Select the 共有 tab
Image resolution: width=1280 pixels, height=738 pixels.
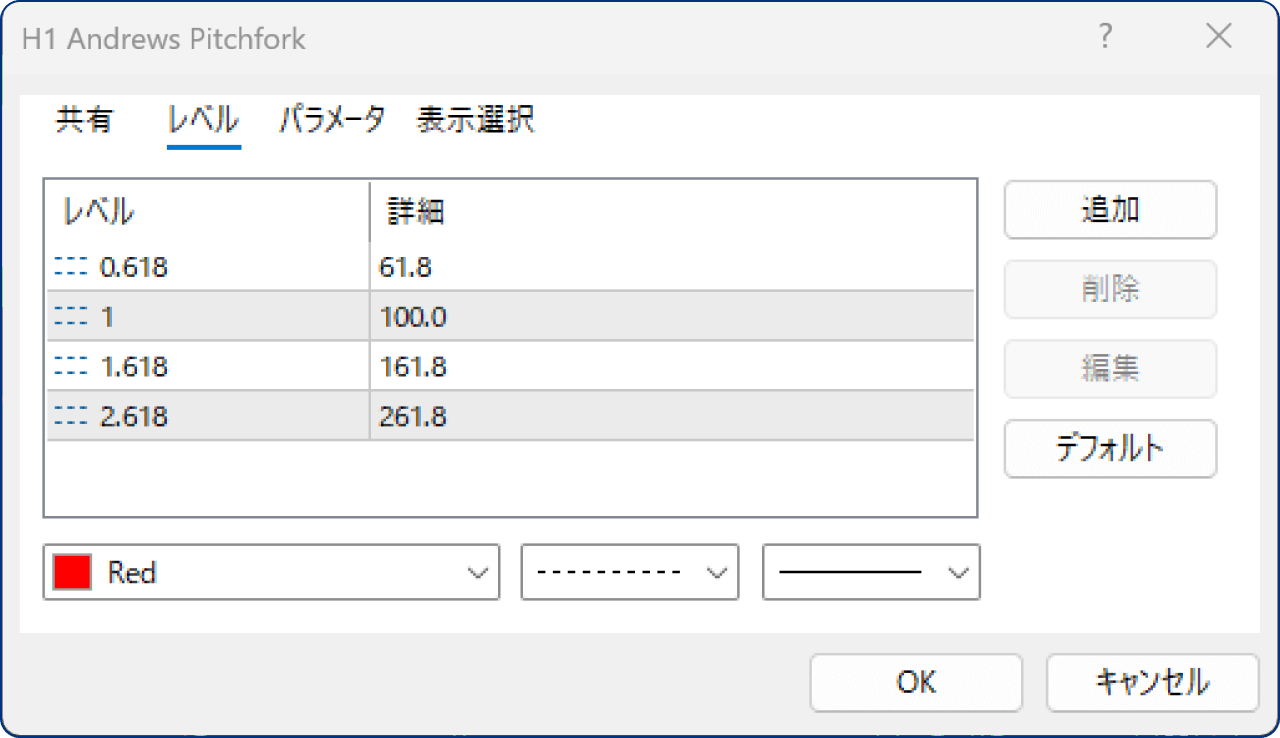pyautogui.click(x=84, y=119)
